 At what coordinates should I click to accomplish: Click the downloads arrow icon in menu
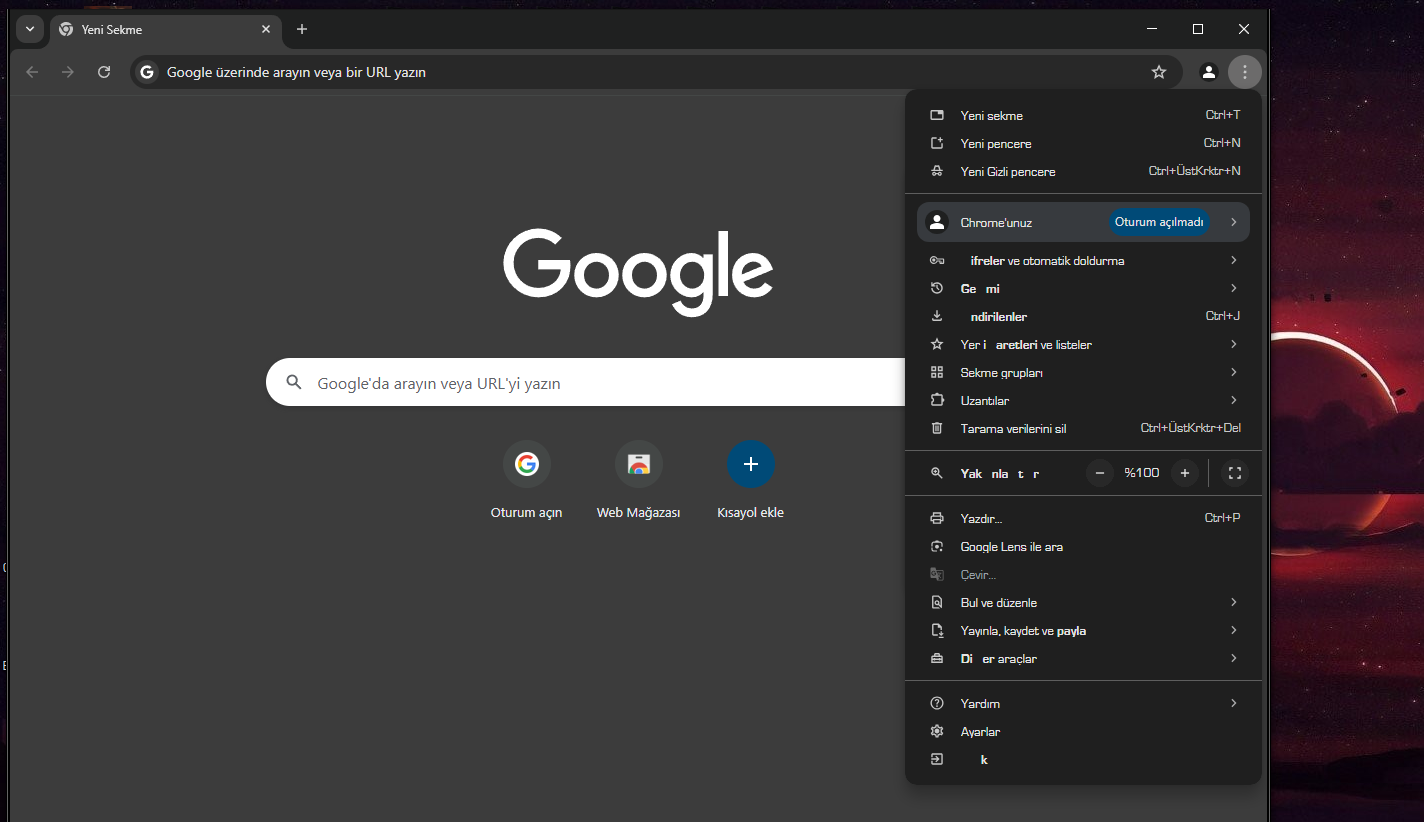click(937, 316)
